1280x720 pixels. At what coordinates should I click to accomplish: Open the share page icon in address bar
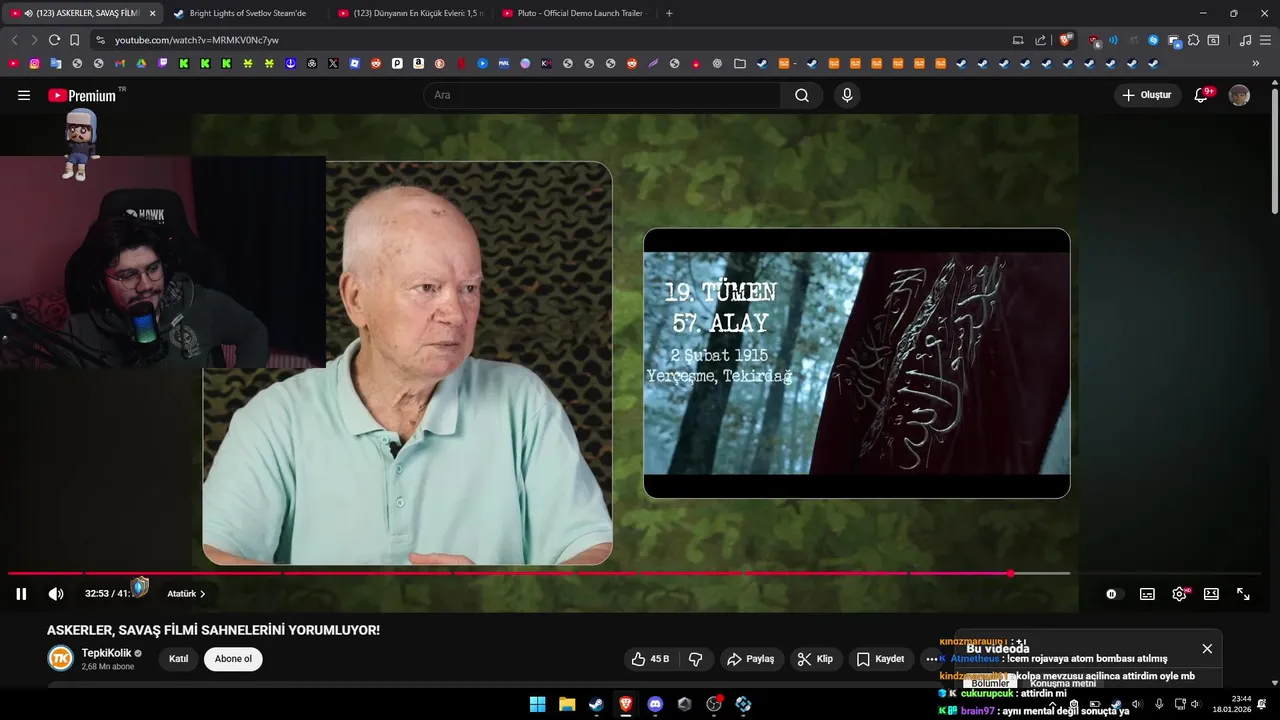1040,40
